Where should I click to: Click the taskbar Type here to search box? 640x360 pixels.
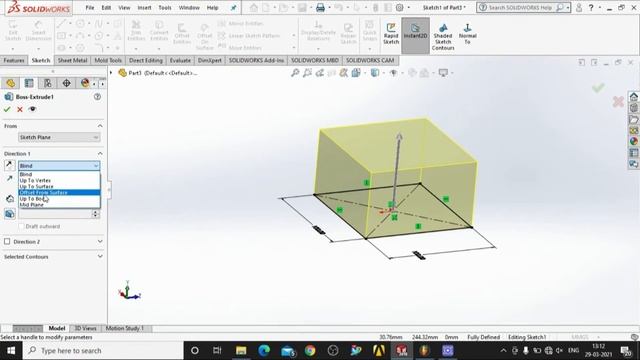point(103,351)
